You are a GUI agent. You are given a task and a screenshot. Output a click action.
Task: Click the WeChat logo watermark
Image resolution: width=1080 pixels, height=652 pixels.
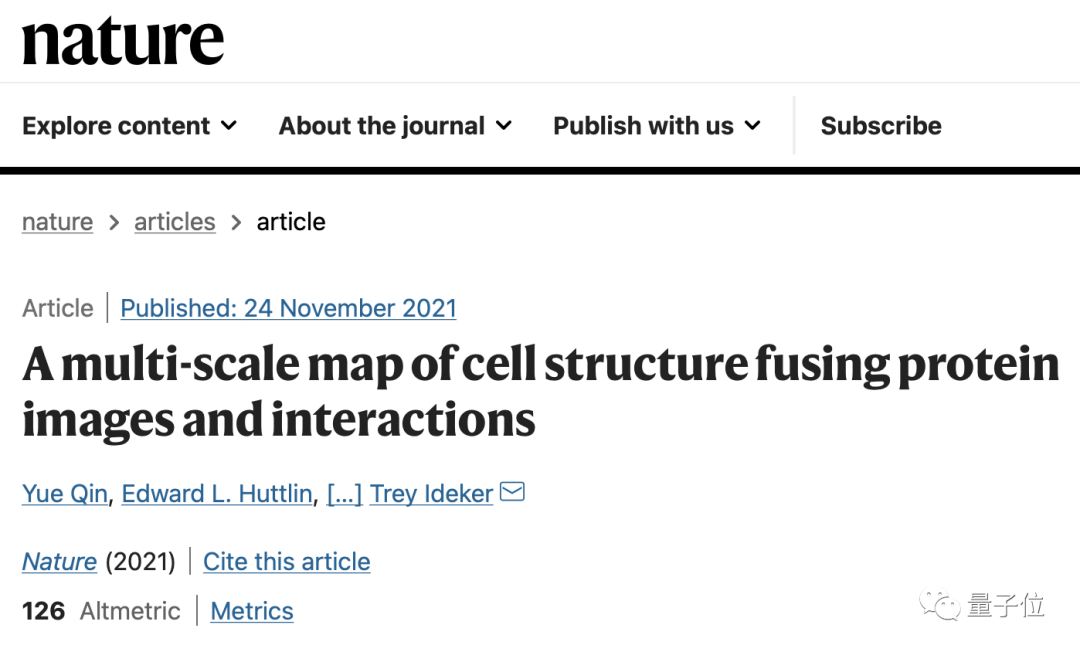(939, 605)
